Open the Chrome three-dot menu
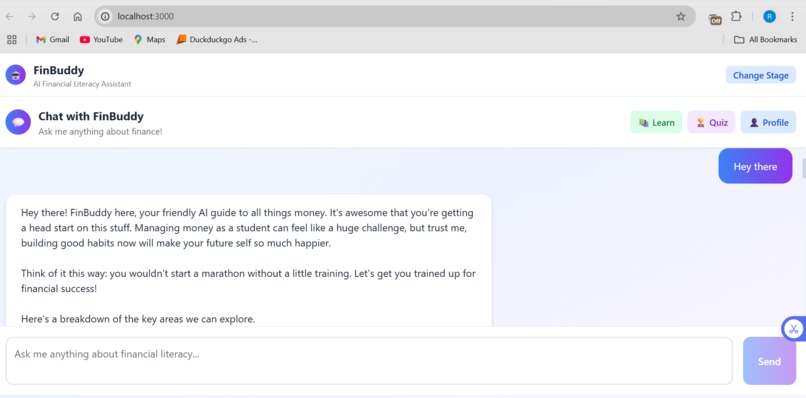Viewport: 806px width, 398px height. point(792,16)
